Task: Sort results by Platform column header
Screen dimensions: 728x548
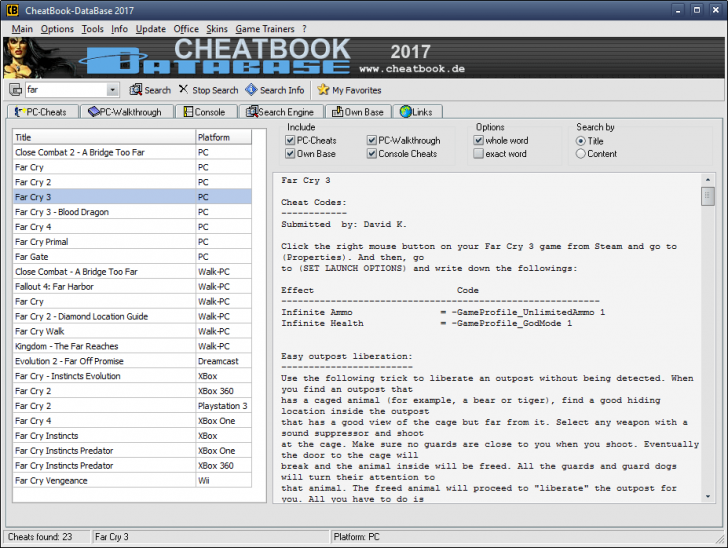Action: click(x=223, y=137)
